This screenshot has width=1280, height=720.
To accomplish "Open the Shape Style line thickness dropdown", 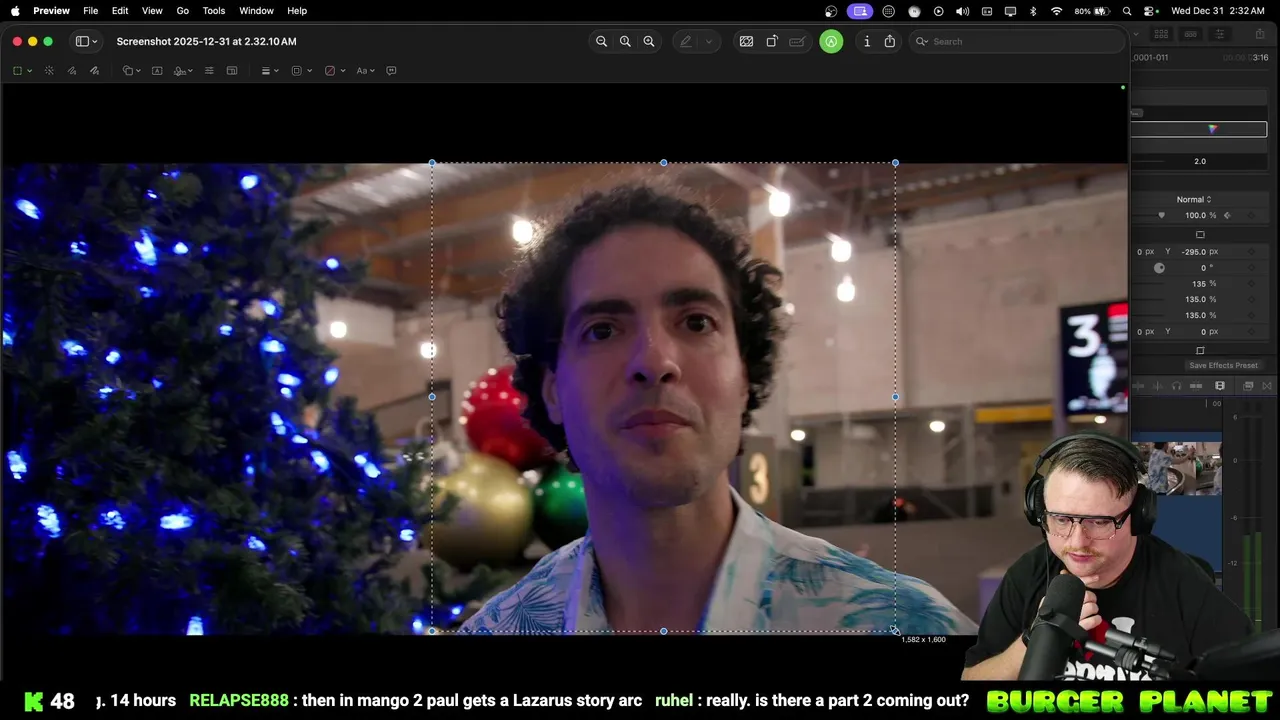I will (x=269, y=71).
